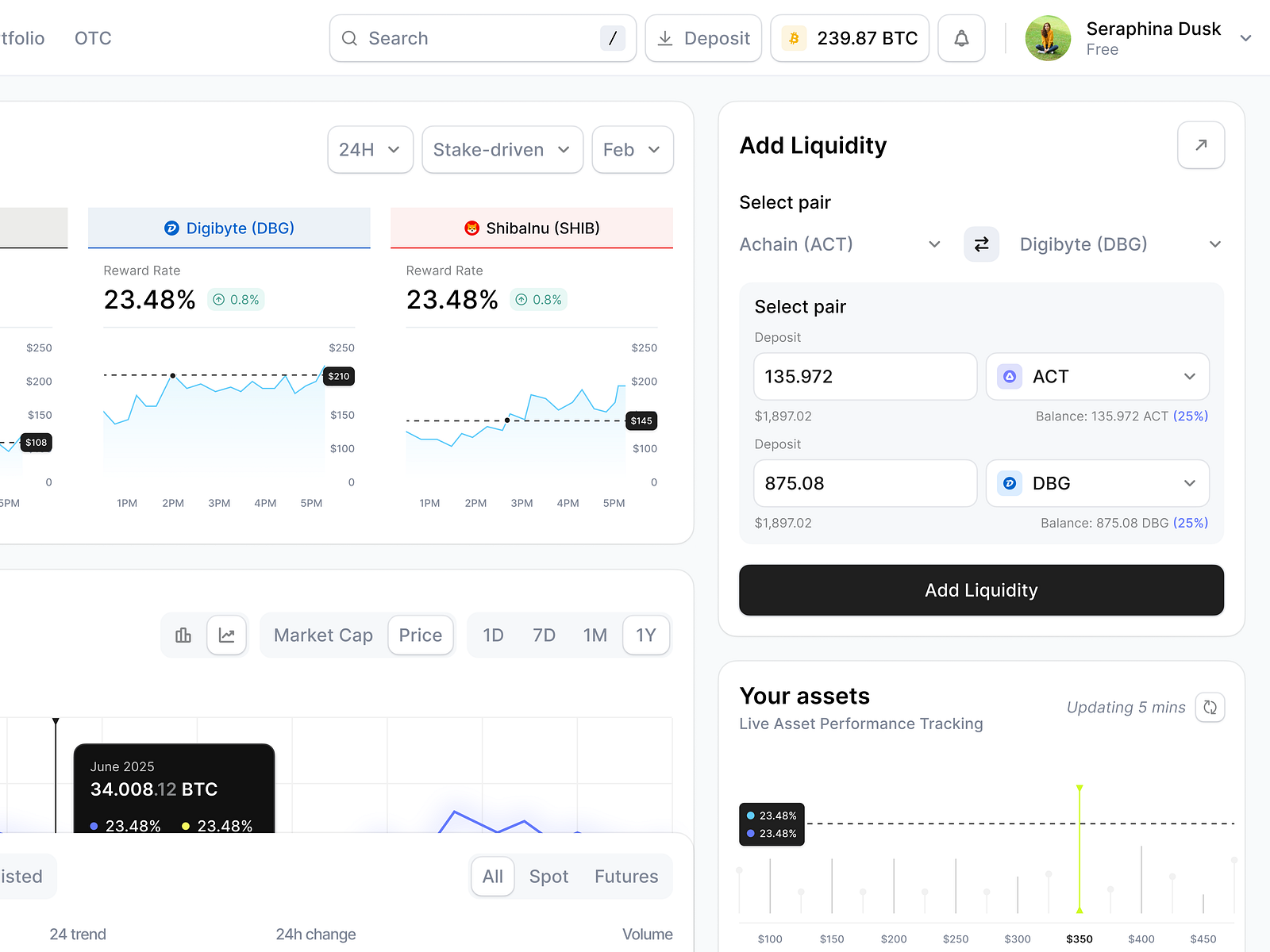The image size is (1270, 952).
Task: Toggle the Price view option
Action: [420, 635]
